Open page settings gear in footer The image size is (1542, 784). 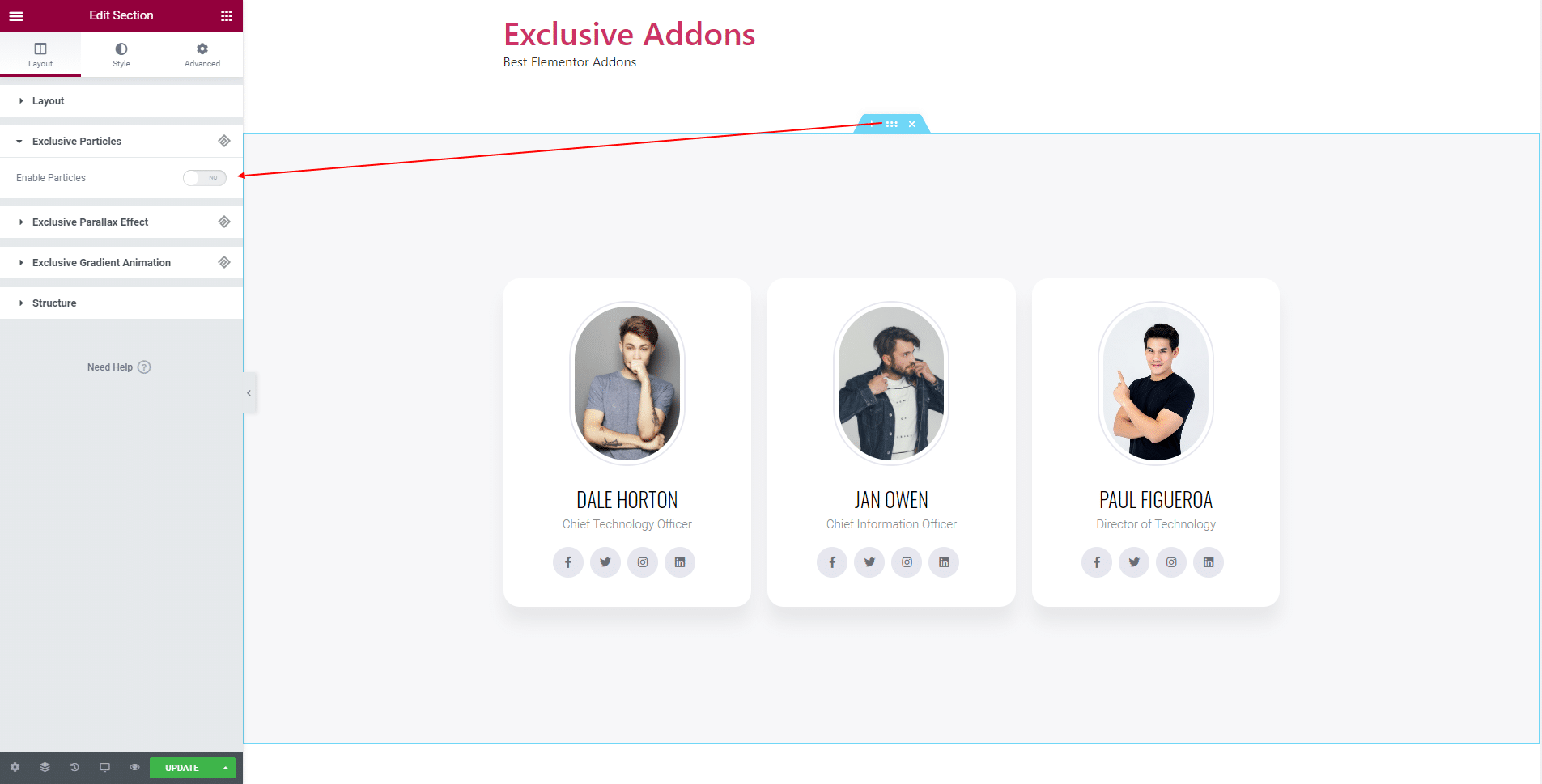[15, 767]
